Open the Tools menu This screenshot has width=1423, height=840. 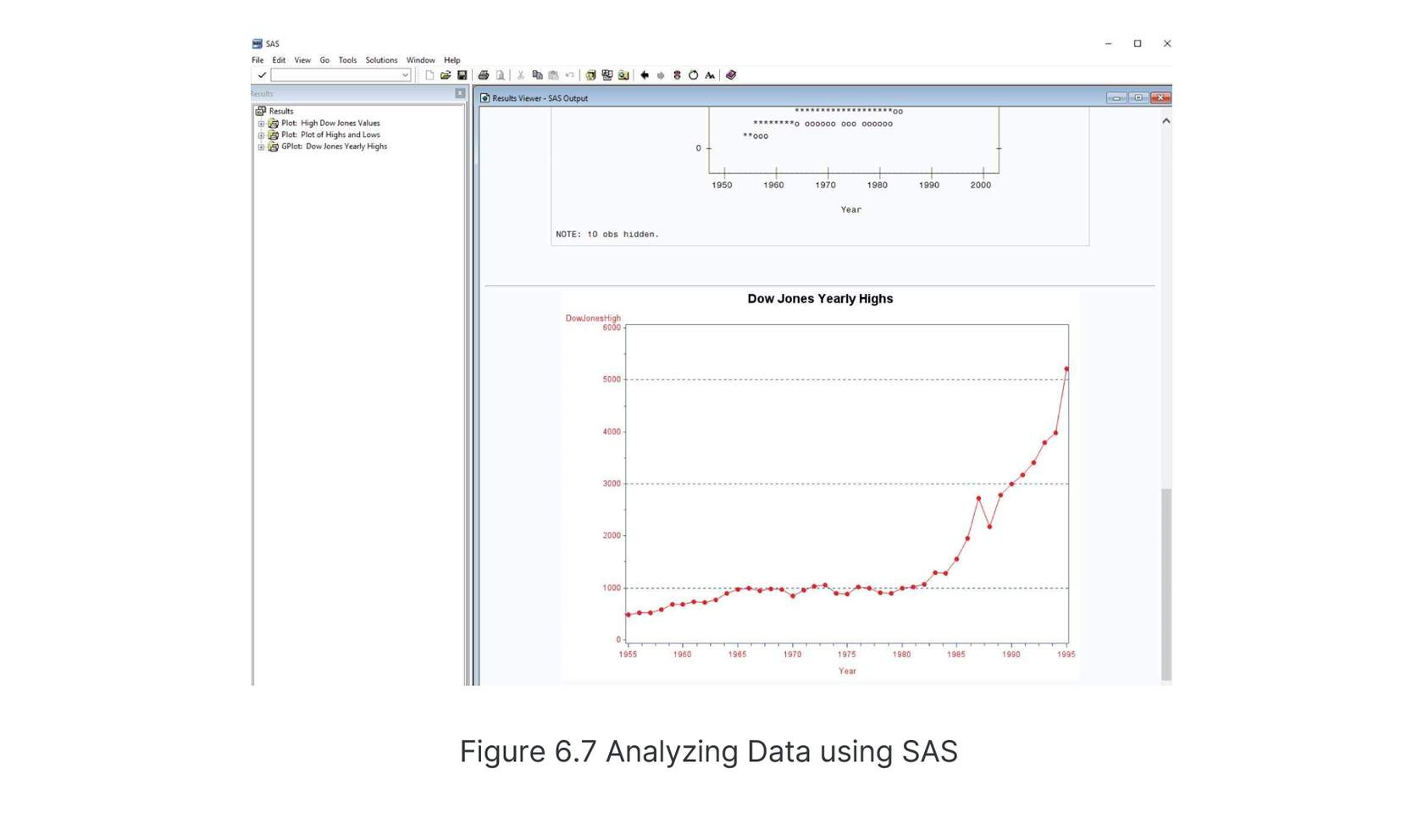(x=347, y=60)
